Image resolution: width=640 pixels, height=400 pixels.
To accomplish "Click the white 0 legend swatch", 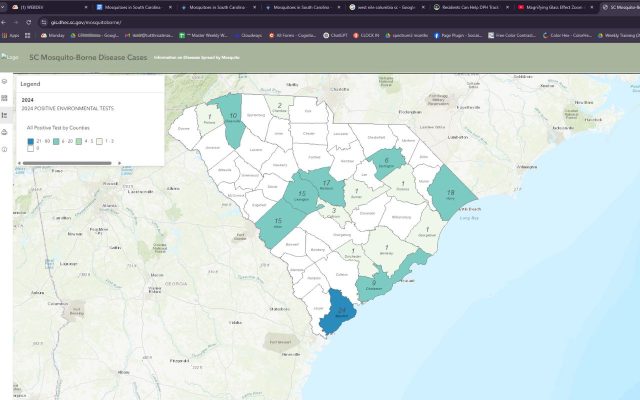I will click(x=31, y=149).
